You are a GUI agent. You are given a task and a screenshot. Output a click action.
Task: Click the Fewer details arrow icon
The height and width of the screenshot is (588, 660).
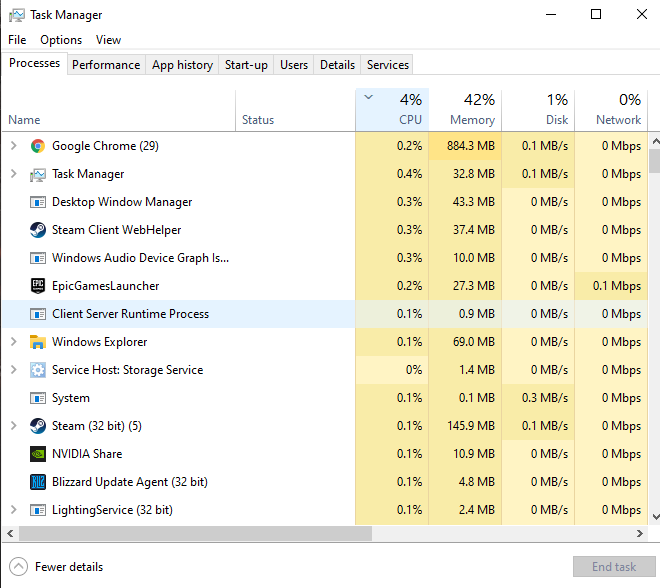(19, 567)
